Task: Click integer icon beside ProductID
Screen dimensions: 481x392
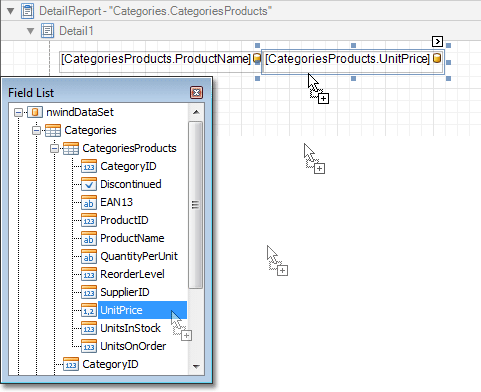Action: tap(89, 220)
